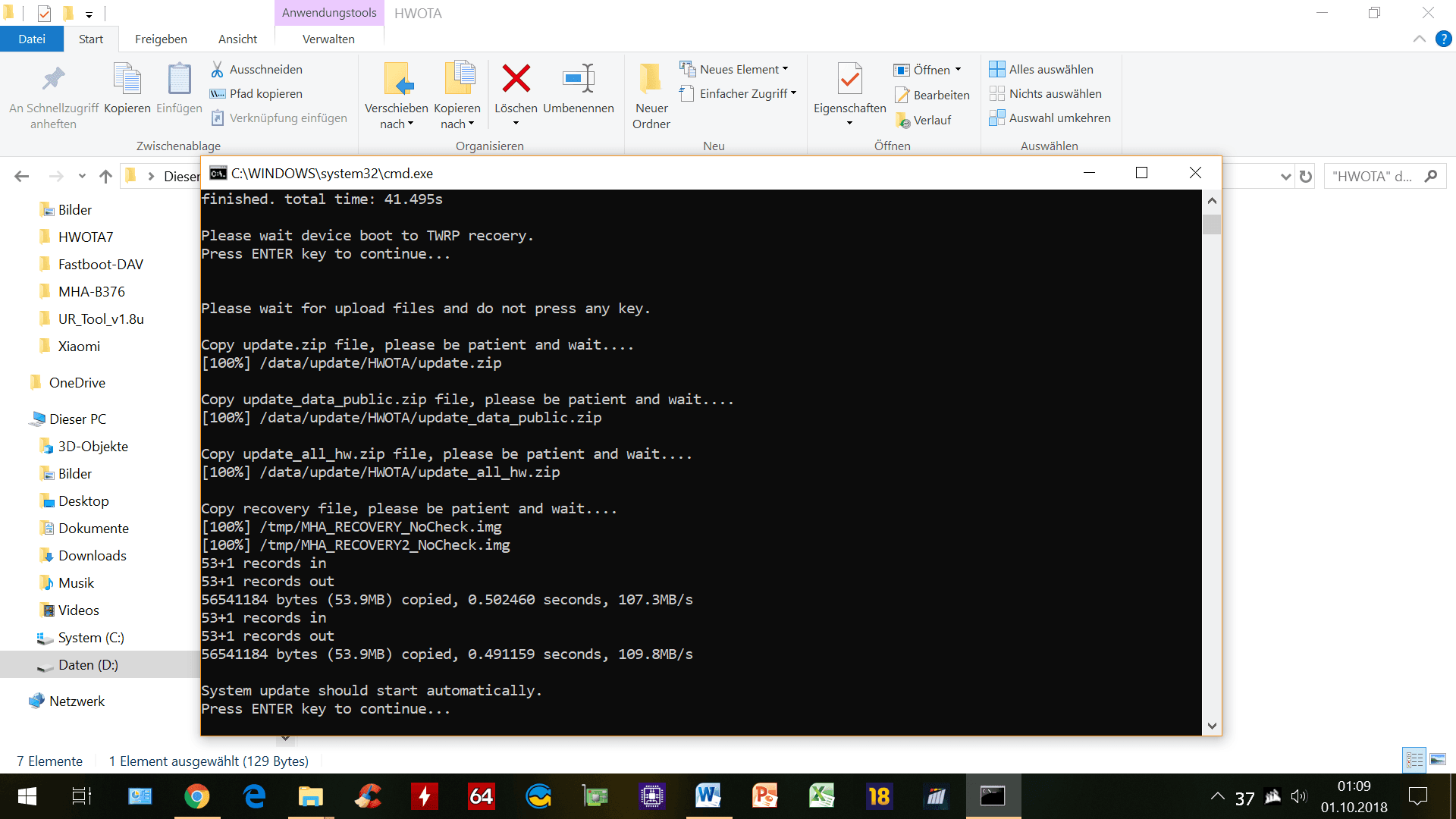Click Verknüpfung einfügen
The image size is (1456, 819).
coord(279,118)
